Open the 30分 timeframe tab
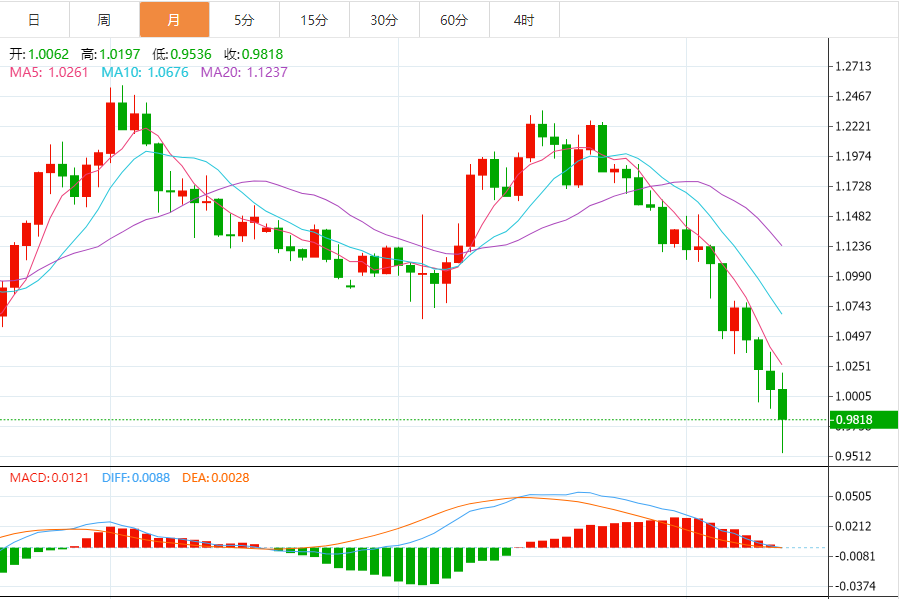The height and width of the screenshot is (599, 900). point(385,20)
